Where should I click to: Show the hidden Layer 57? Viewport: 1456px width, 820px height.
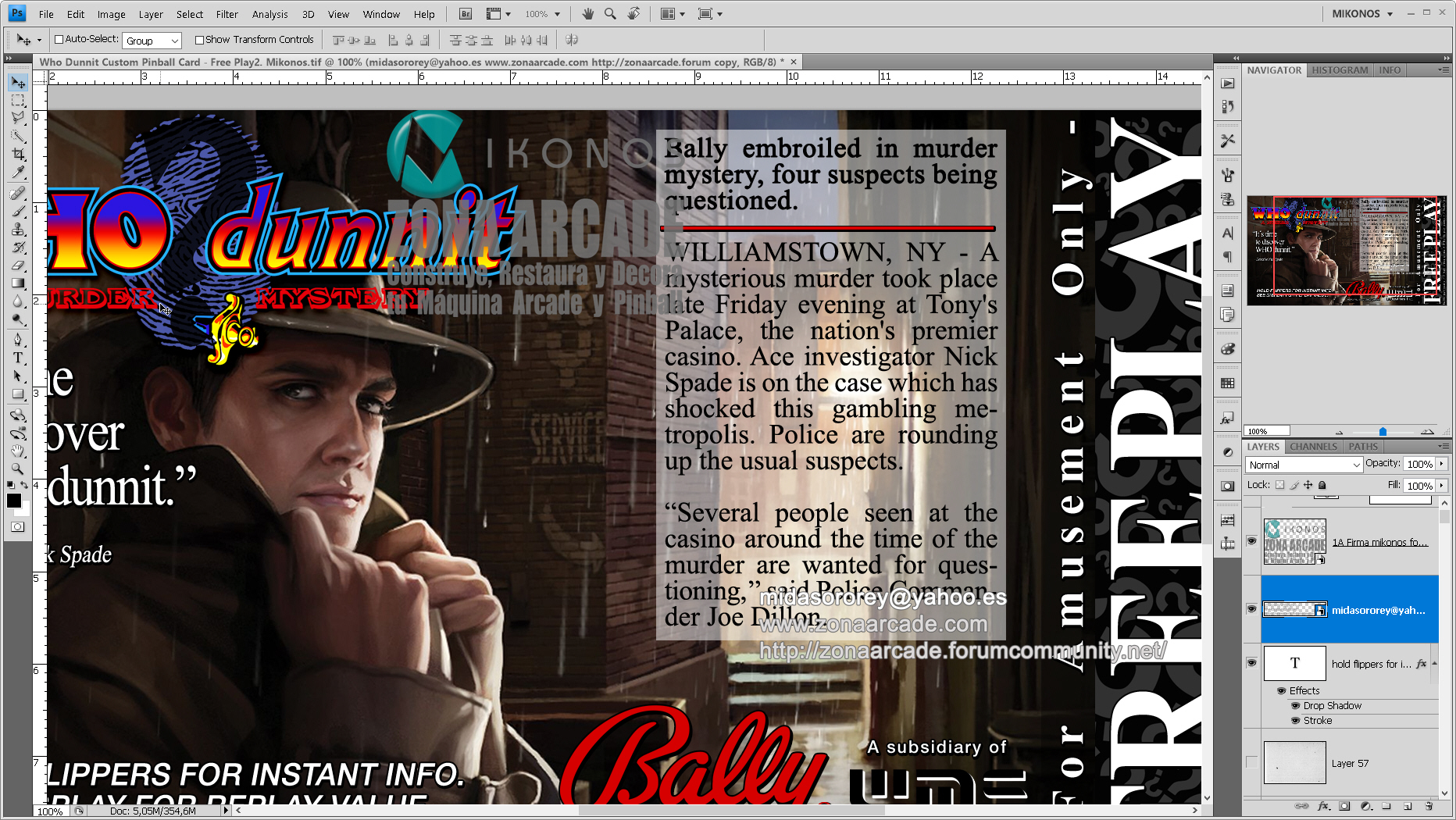(x=1251, y=763)
